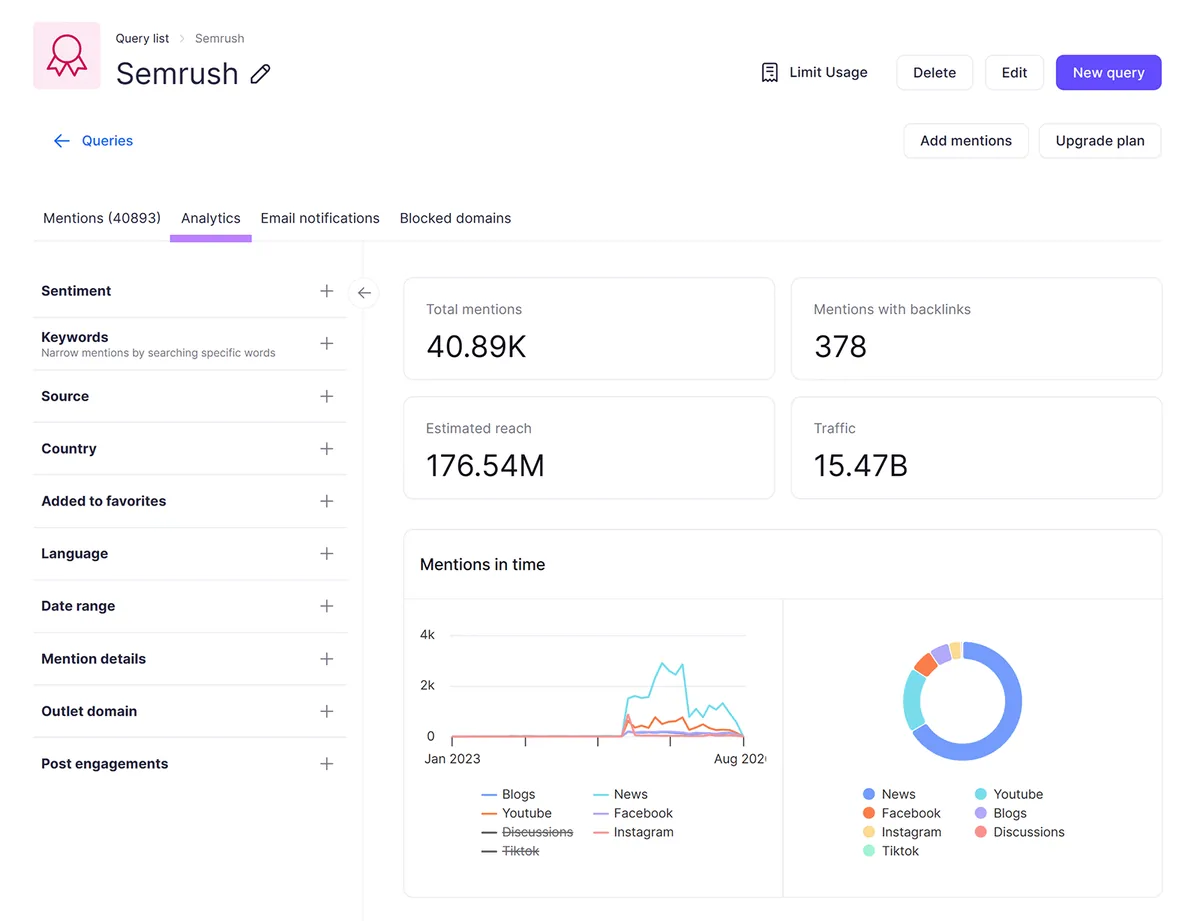Expand the Outlet domain filter

coord(326,711)
